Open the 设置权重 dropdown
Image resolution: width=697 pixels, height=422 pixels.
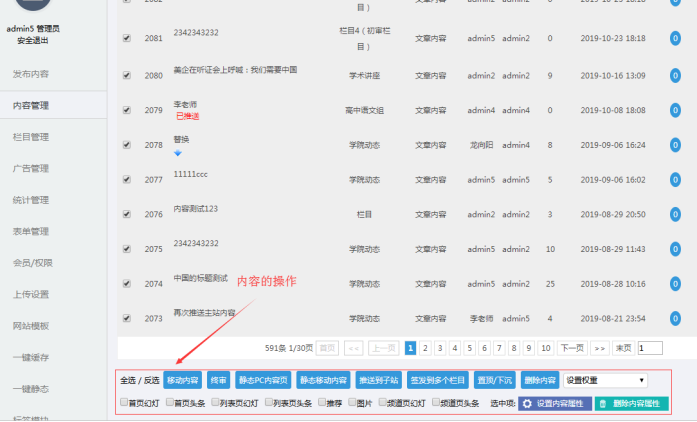605,380
